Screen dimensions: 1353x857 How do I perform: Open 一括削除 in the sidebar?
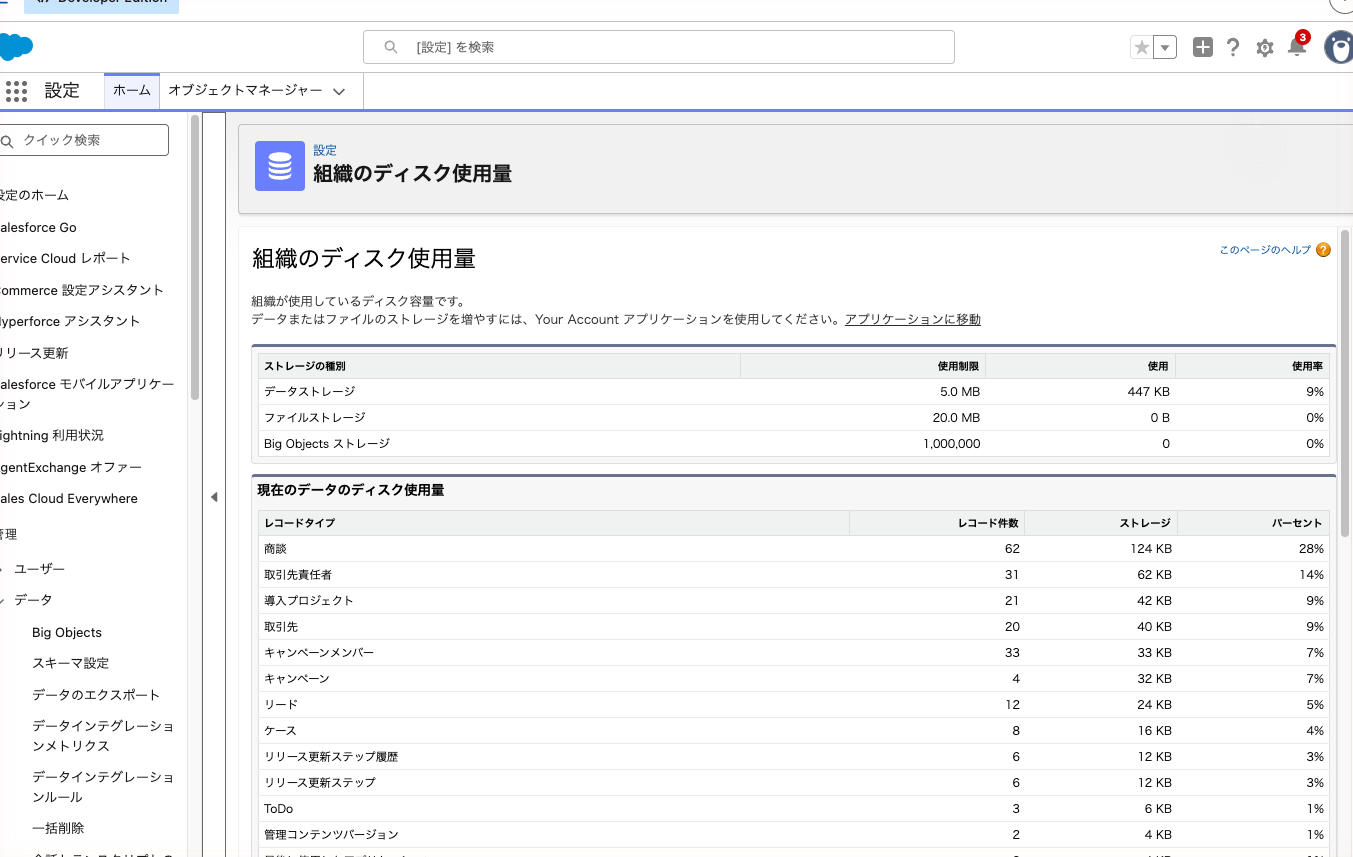(x=58, y=828)
